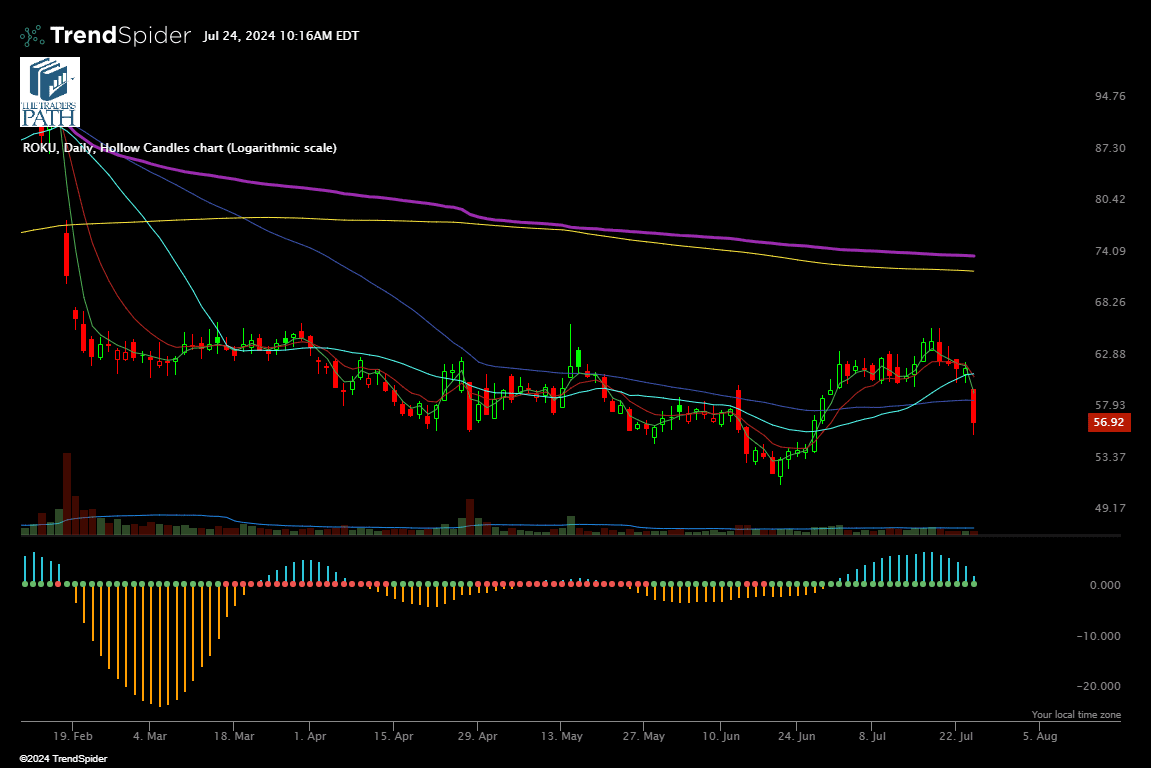Click the latest red candle at chart's right edge
Screen dimensions: 1151x768
click(973, 407)
